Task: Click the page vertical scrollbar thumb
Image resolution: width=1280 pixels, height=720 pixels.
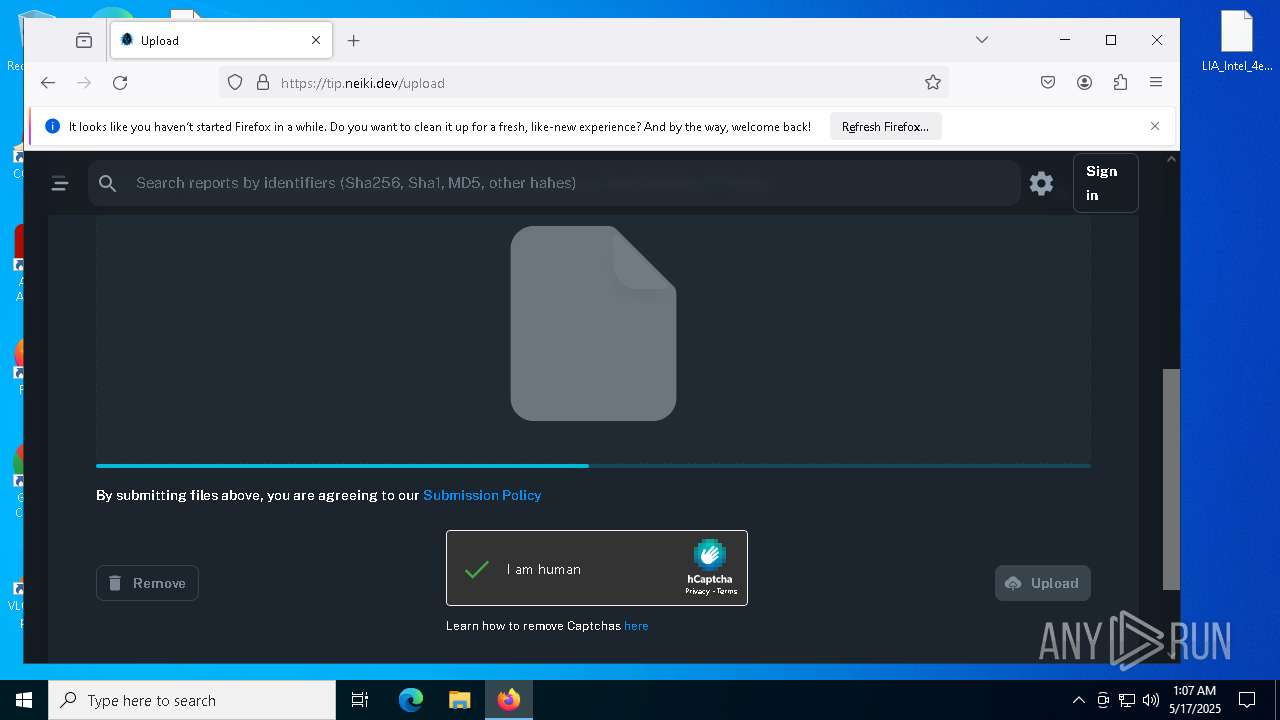Action: [1171, 480]
